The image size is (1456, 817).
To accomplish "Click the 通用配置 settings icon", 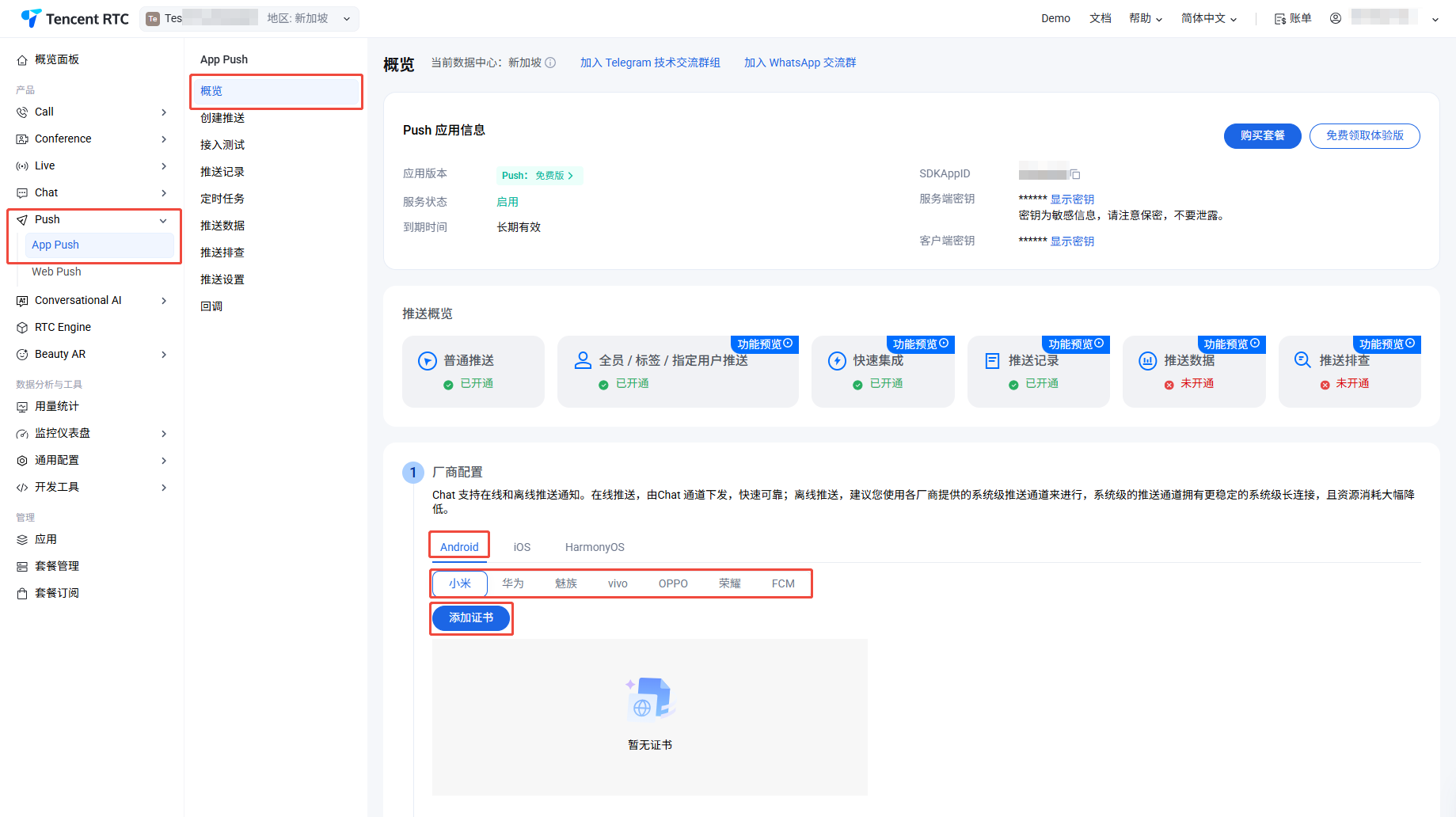I will coord(22,461).
